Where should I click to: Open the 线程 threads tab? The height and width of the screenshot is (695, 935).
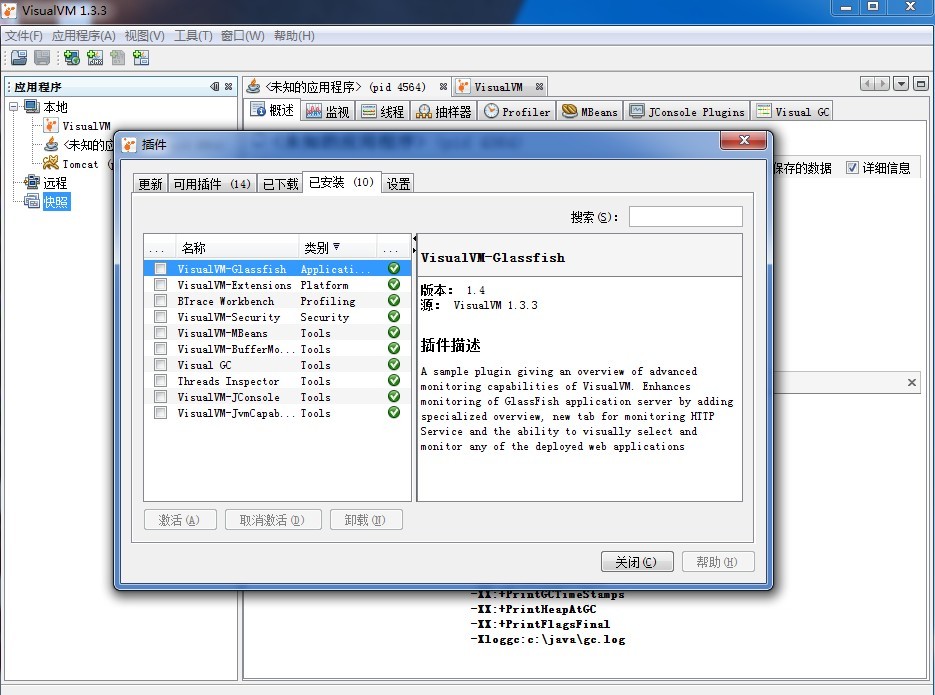coord(383,111)
